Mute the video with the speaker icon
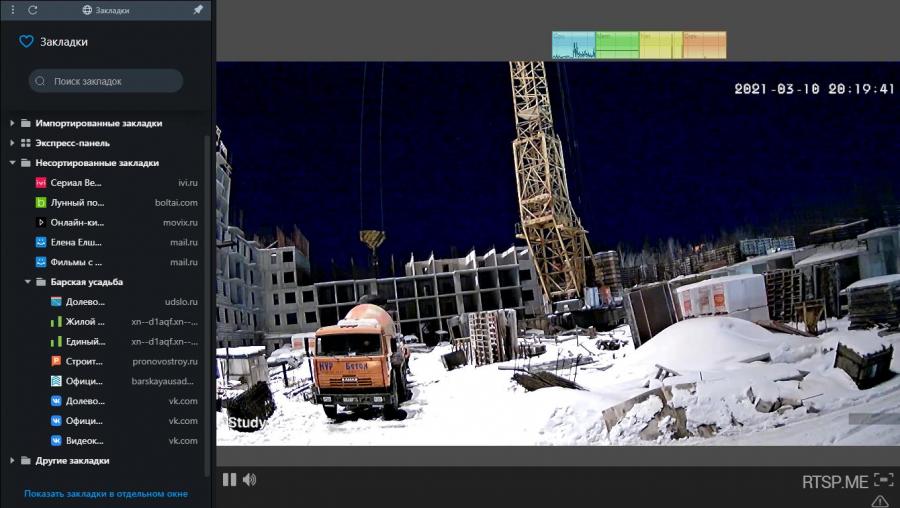Screen dimensions: 900x508 249,480
